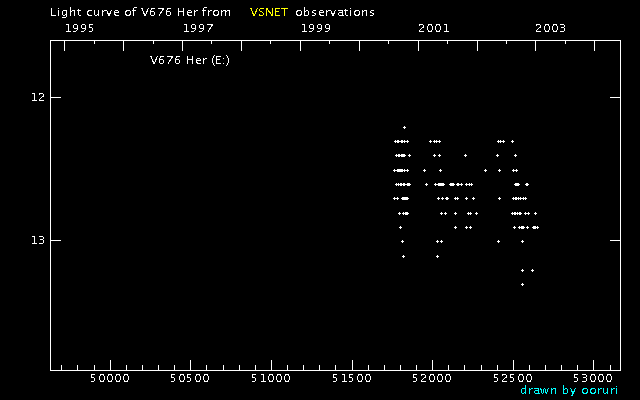The width and height of the screenshot is (640, 400).
Task: Click the year label 1995
Action: tap(80, 28)
